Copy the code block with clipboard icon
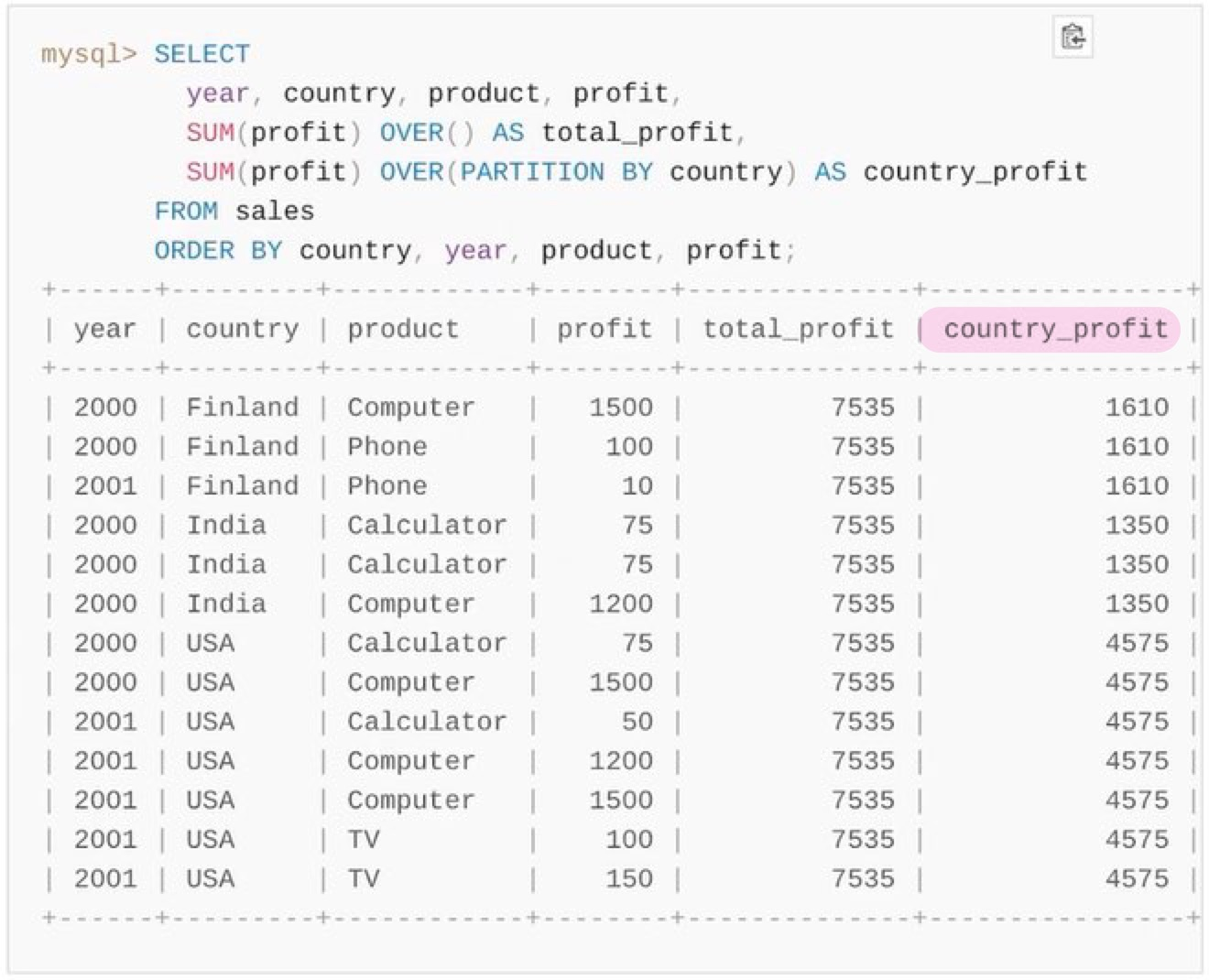 pos(1073,37)
